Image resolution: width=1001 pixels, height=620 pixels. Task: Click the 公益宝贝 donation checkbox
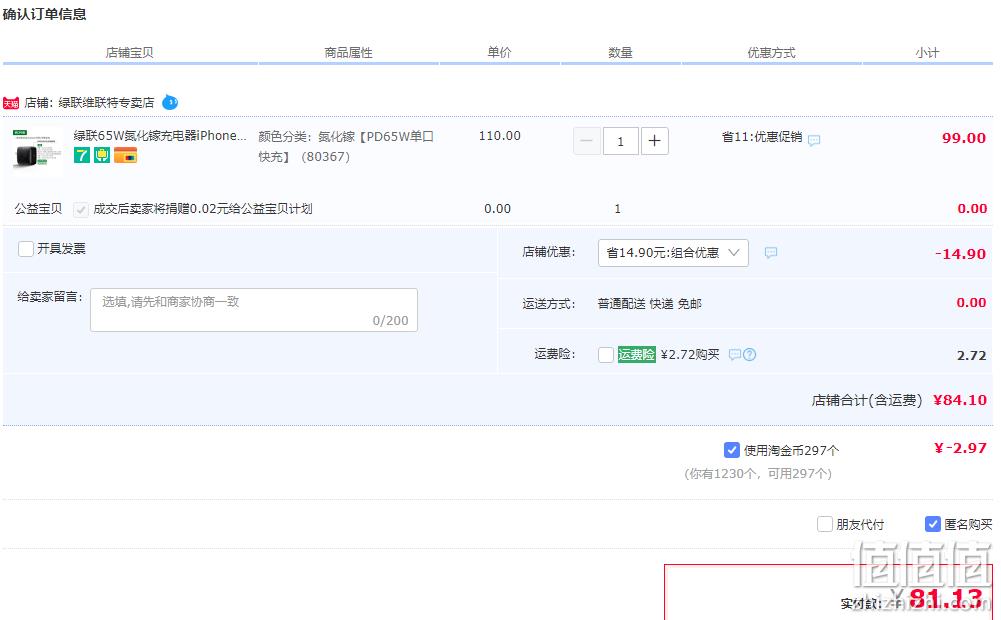pyautogui.click(x=80, y=209)
